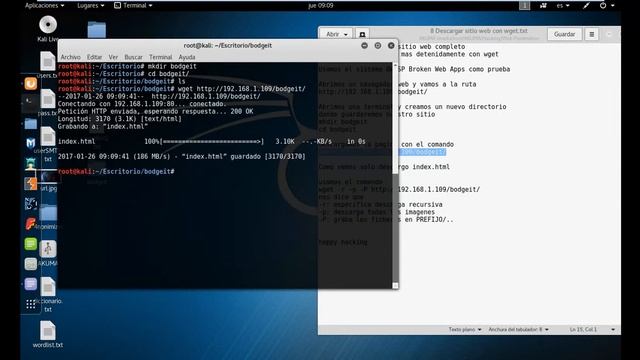Launch Faraday from the dock
The width and height of the screenshot is (640, 360).
(31, 224)
